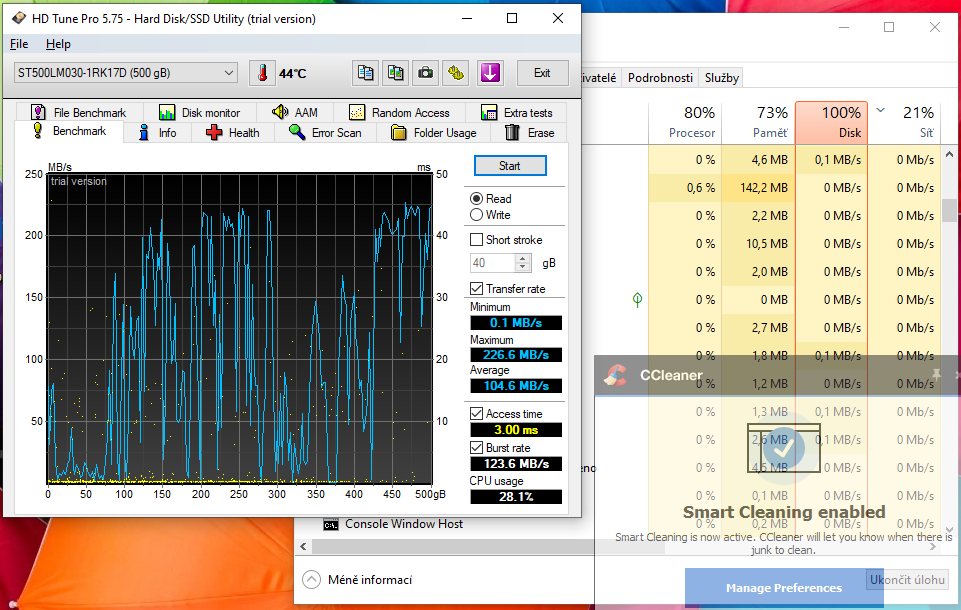Uncheck the Transfer rate checkbox

tap(476, 289)
